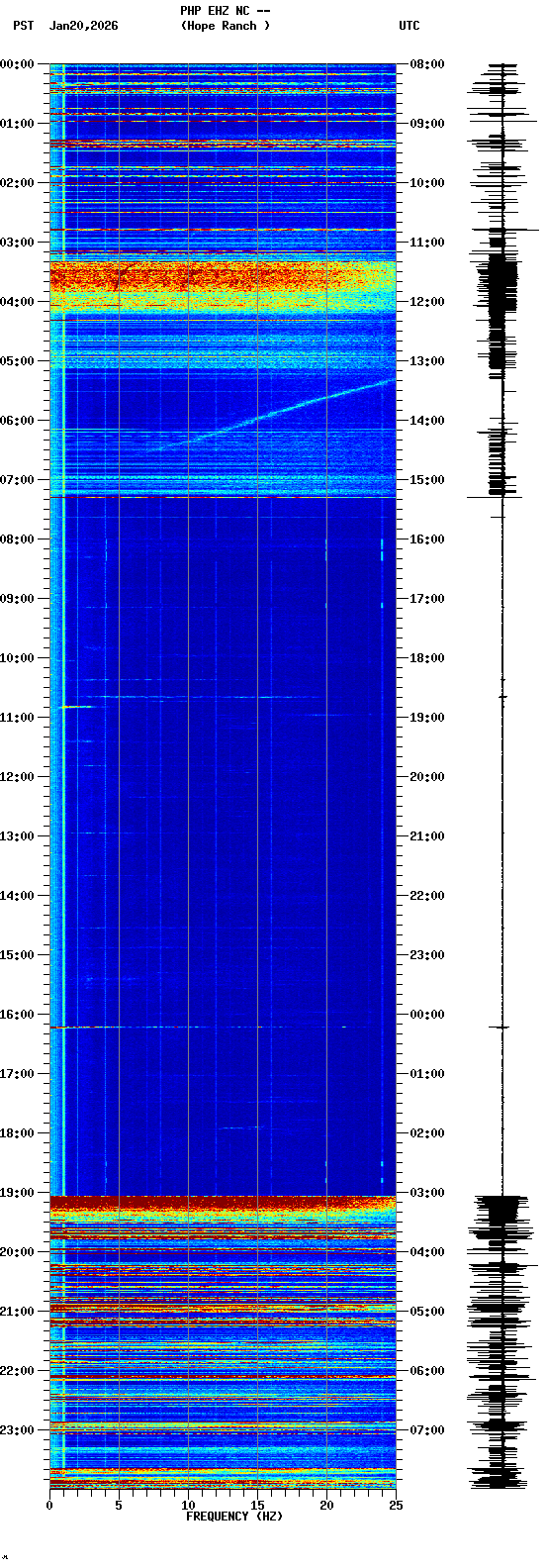The height and width of the screenshot is (1568, 546).
Task: Click the 01:00 PST time label
Action: (x=17, y=124)
